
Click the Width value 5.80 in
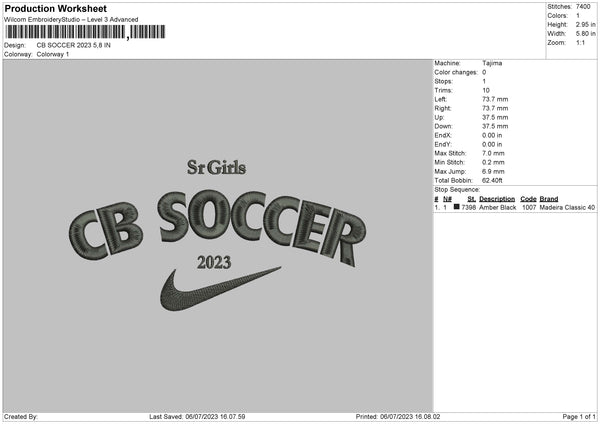click(x=585, y=34)
